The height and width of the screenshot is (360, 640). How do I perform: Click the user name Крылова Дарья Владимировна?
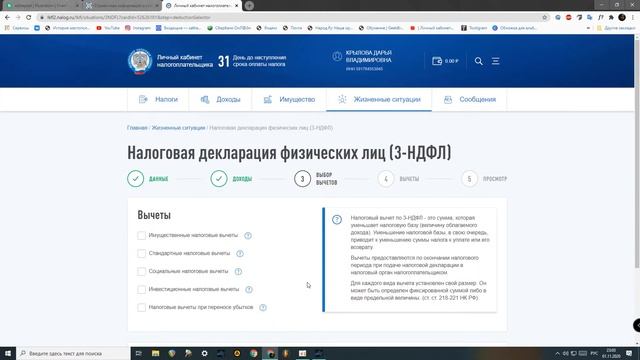369,56
